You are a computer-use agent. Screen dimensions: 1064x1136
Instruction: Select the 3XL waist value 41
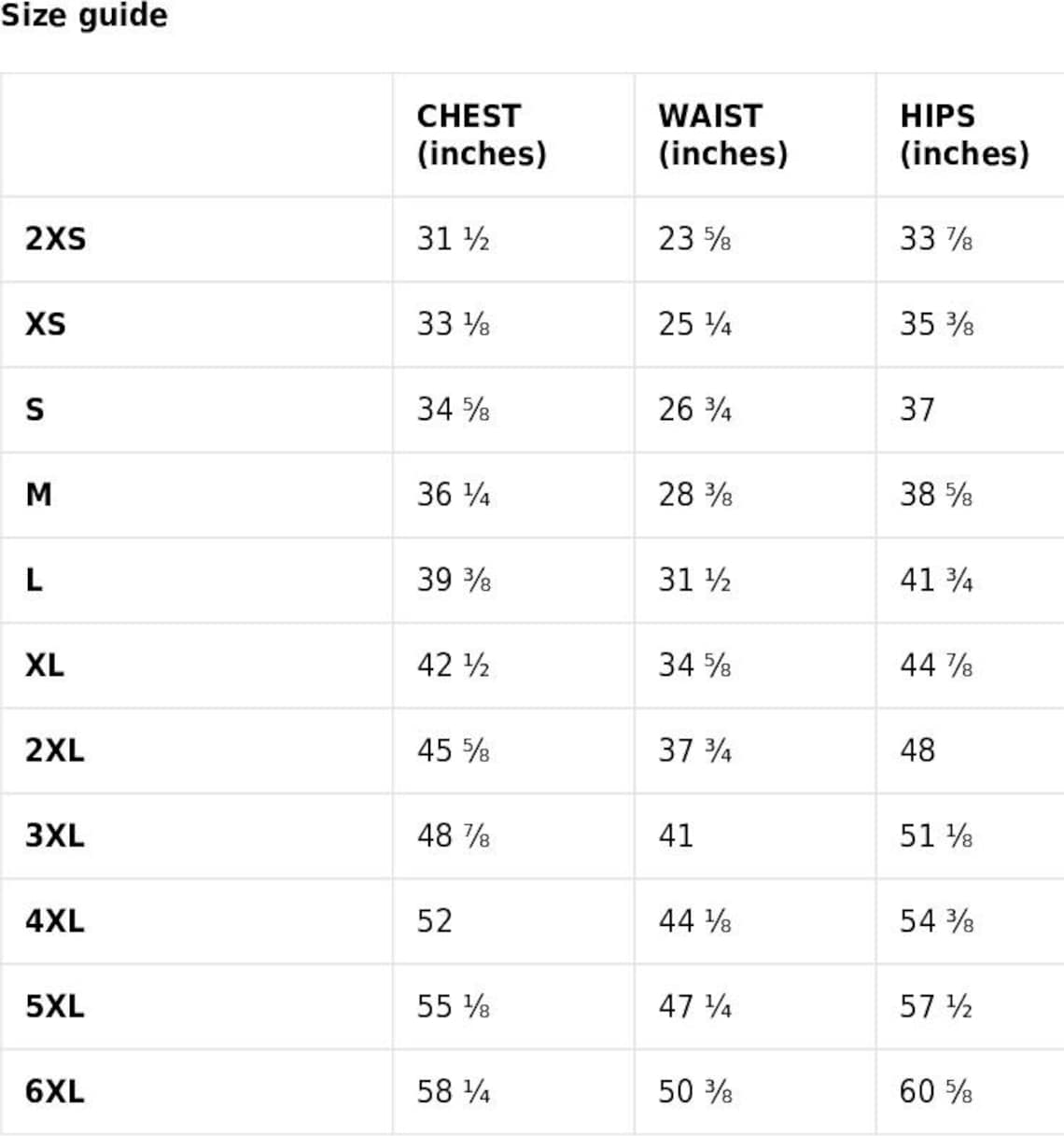[676, 834]
